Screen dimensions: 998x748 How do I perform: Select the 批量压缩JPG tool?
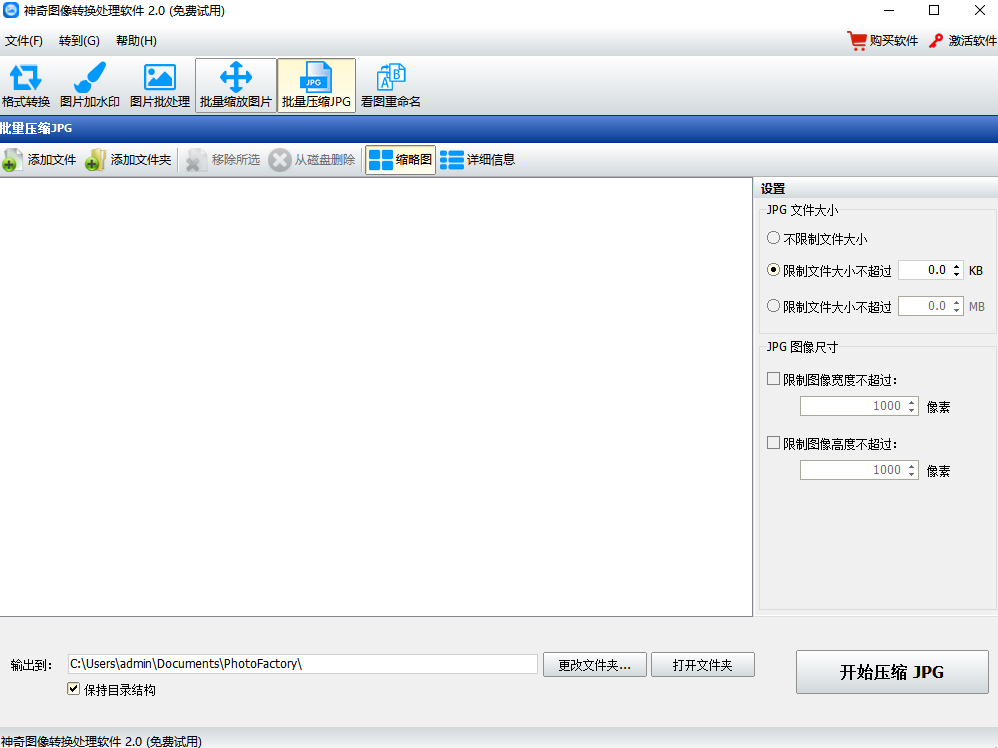tap(316, 85)
